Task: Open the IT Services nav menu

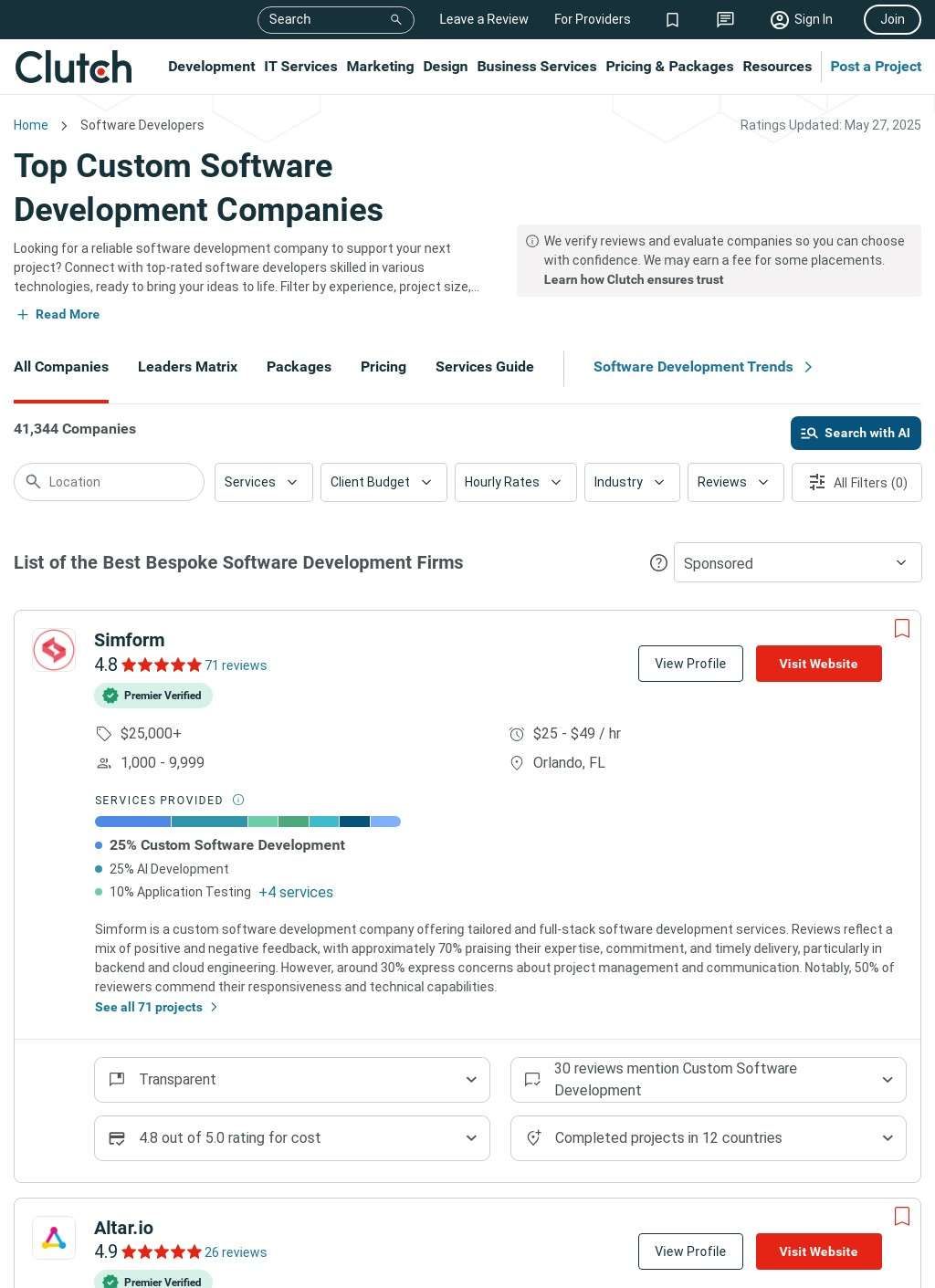Action: coord(300,67)
